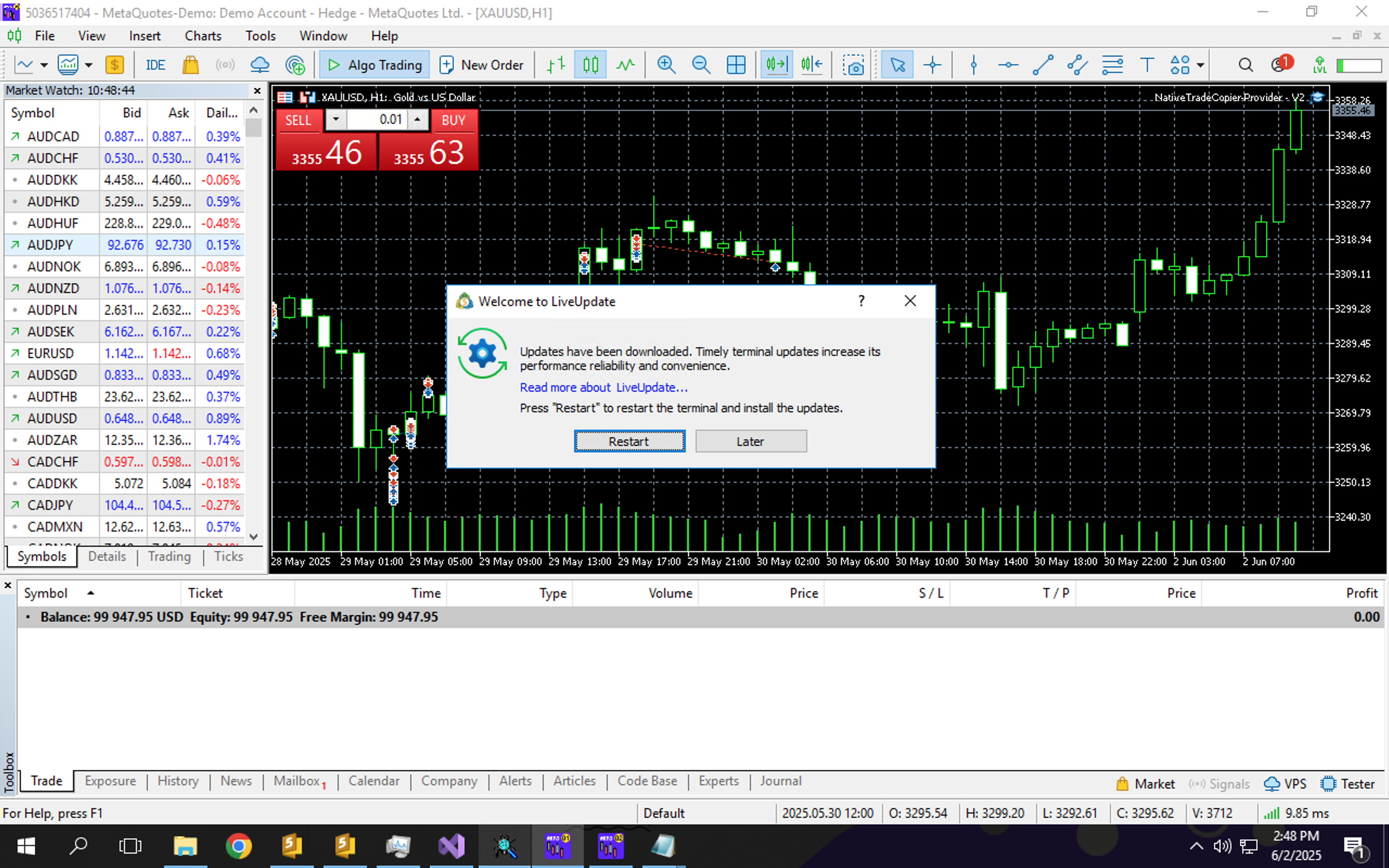The image size is (1389, 868).
Task: Toggle Algo Trading on
Action: (374, 65)
